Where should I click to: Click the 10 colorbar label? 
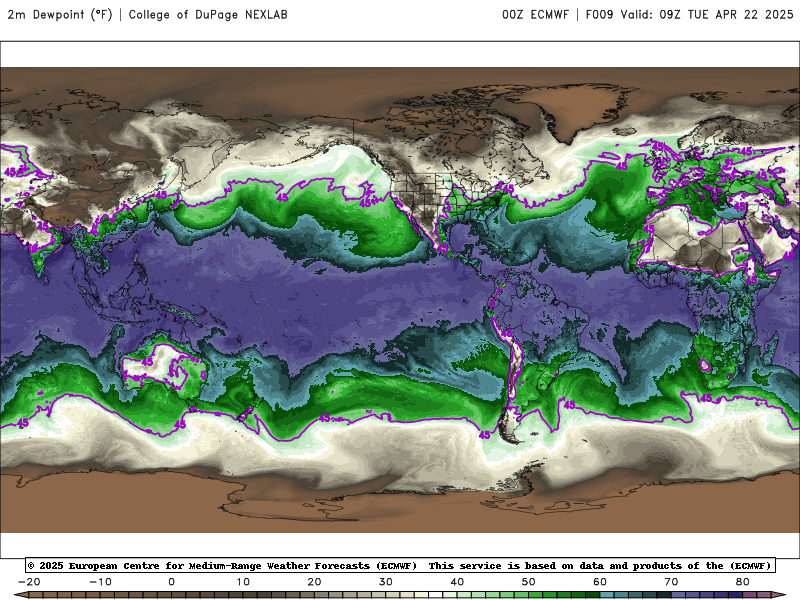pos(243,582)
